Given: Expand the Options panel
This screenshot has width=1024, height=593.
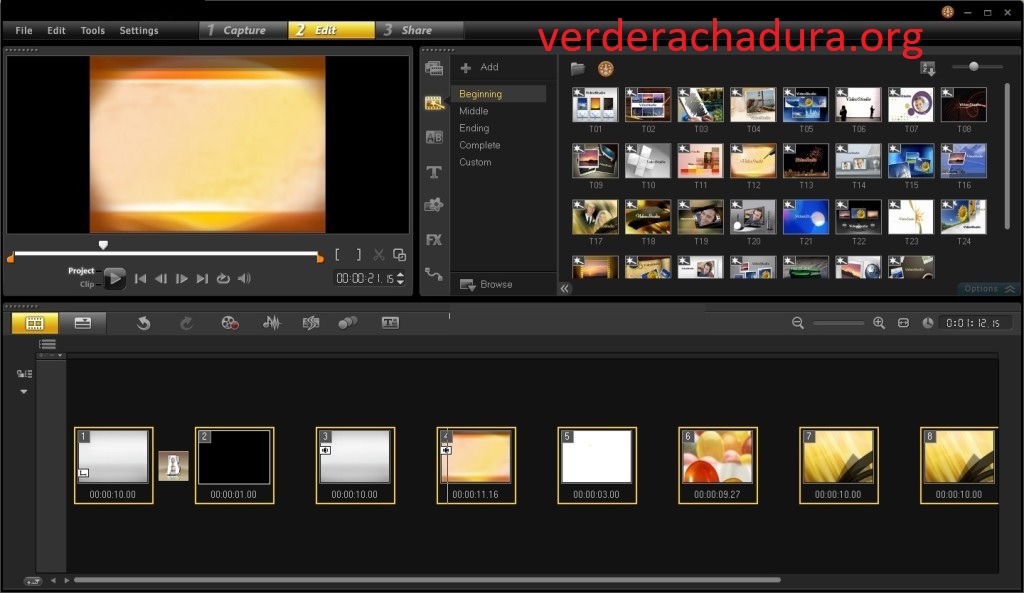Looking at the screenshot, I should coord(989,288).
